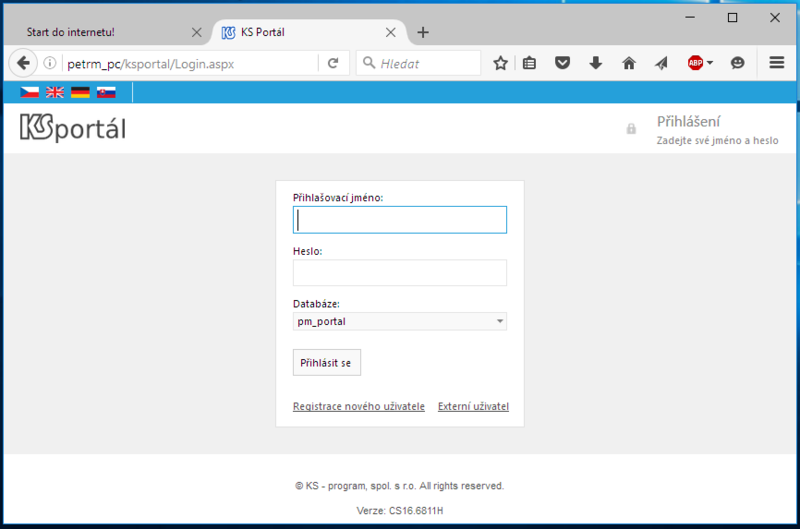Click the Databáze: label
800x529 pixels.
click(316, 304)
